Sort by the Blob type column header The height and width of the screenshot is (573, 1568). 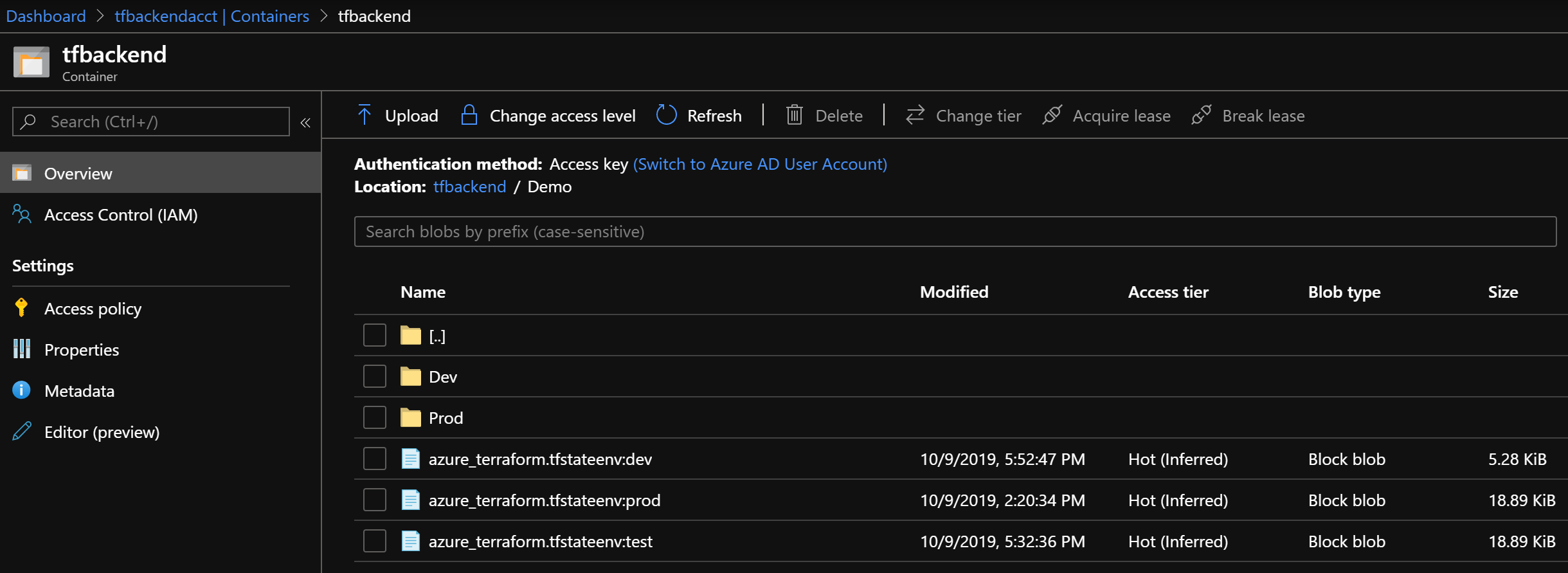click(x=1344, y=293)
